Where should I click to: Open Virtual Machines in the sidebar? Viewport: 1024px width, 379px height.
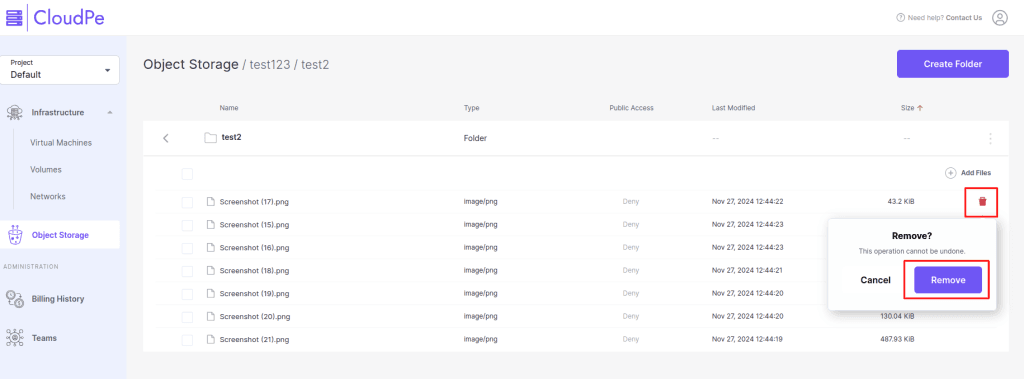[61, 142]
